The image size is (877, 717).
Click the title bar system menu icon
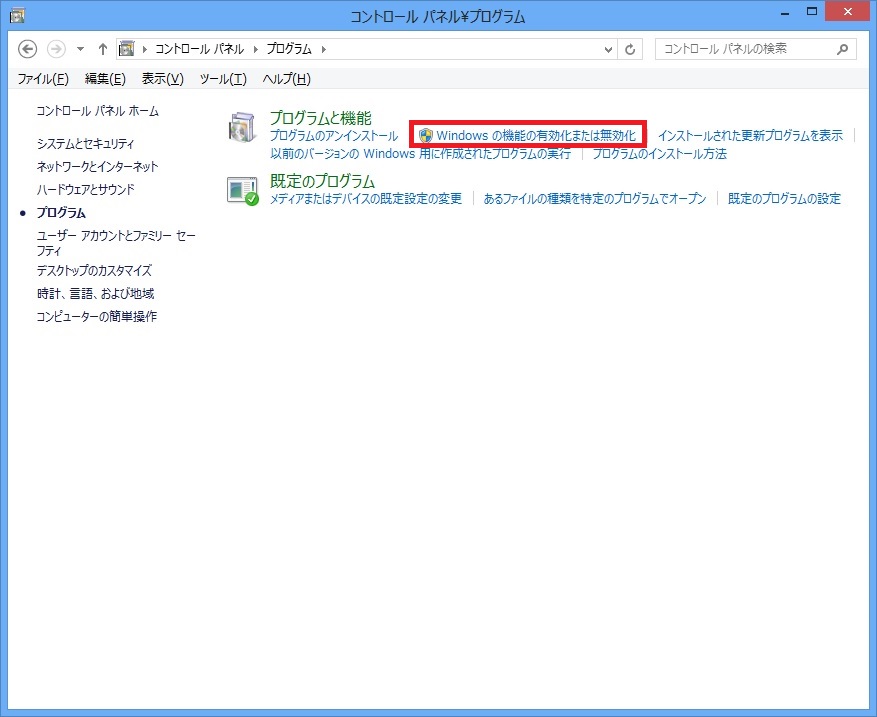17,15
